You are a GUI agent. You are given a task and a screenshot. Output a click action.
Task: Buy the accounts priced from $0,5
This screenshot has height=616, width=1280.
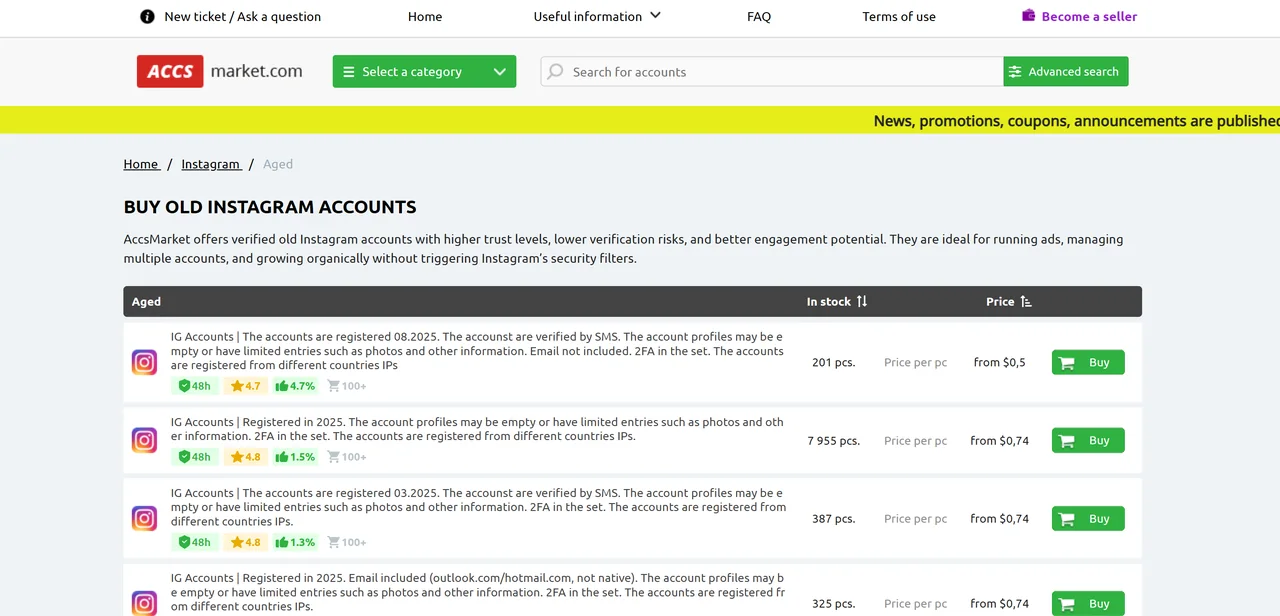coord(1088,362)
